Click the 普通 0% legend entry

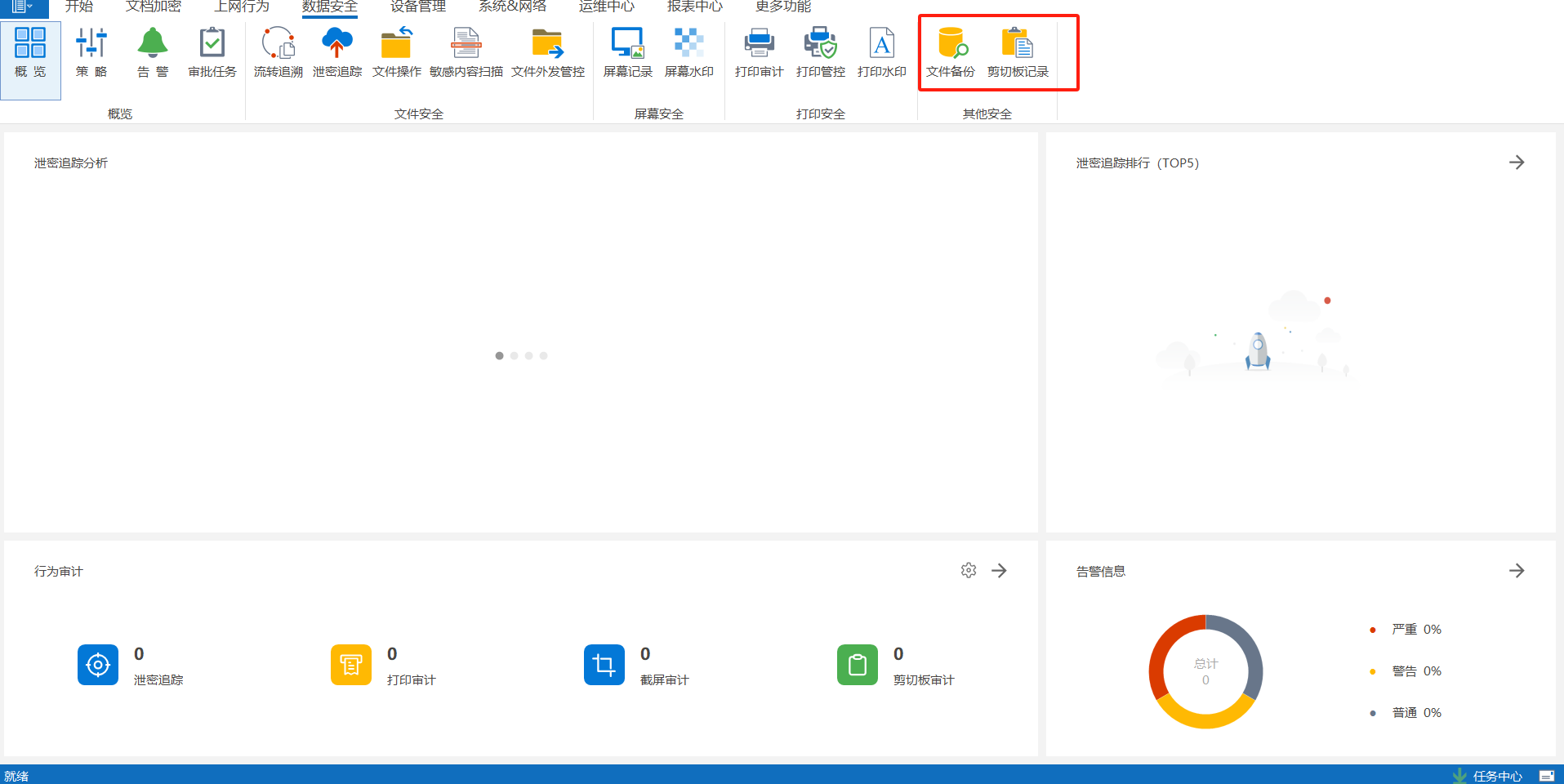click(1406, 713)
